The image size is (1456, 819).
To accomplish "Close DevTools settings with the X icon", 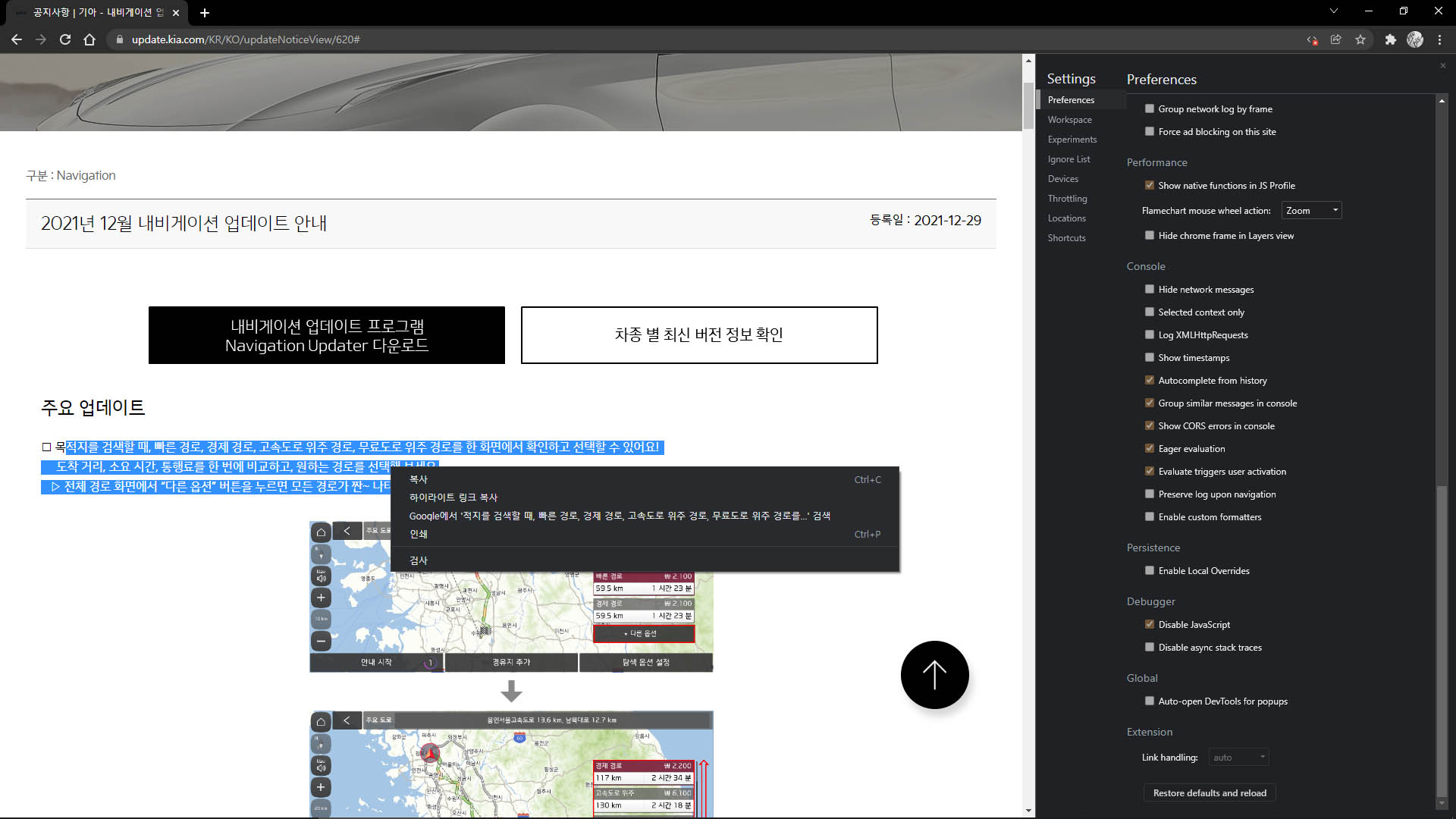I will coord(1442,66).
